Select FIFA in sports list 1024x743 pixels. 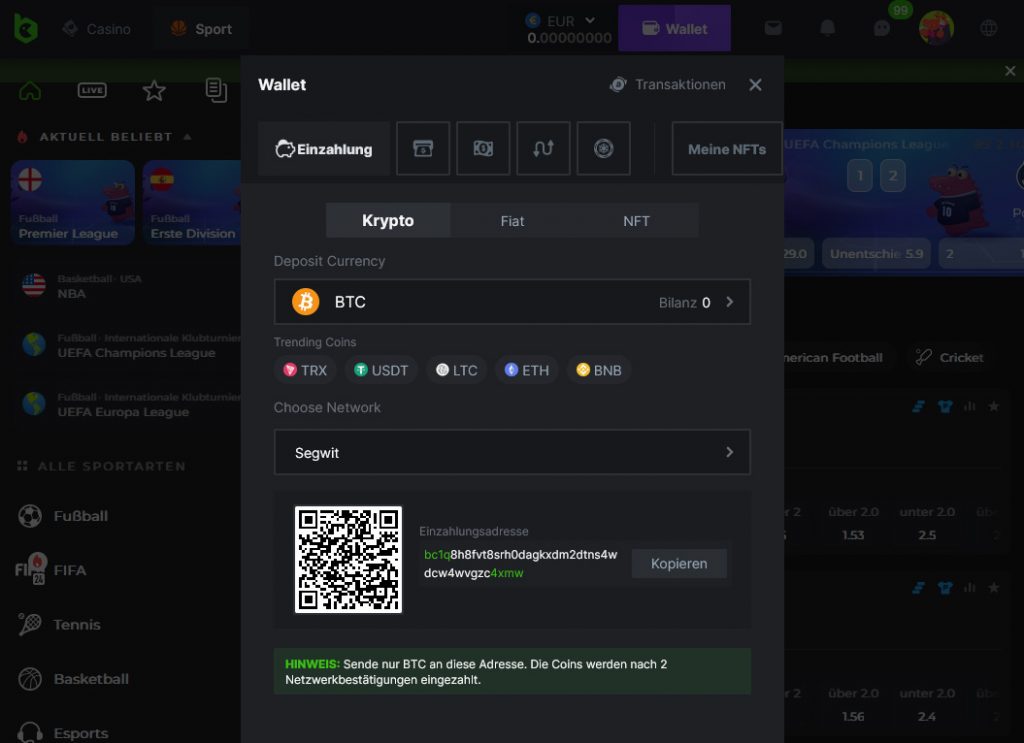pos(51,570)
